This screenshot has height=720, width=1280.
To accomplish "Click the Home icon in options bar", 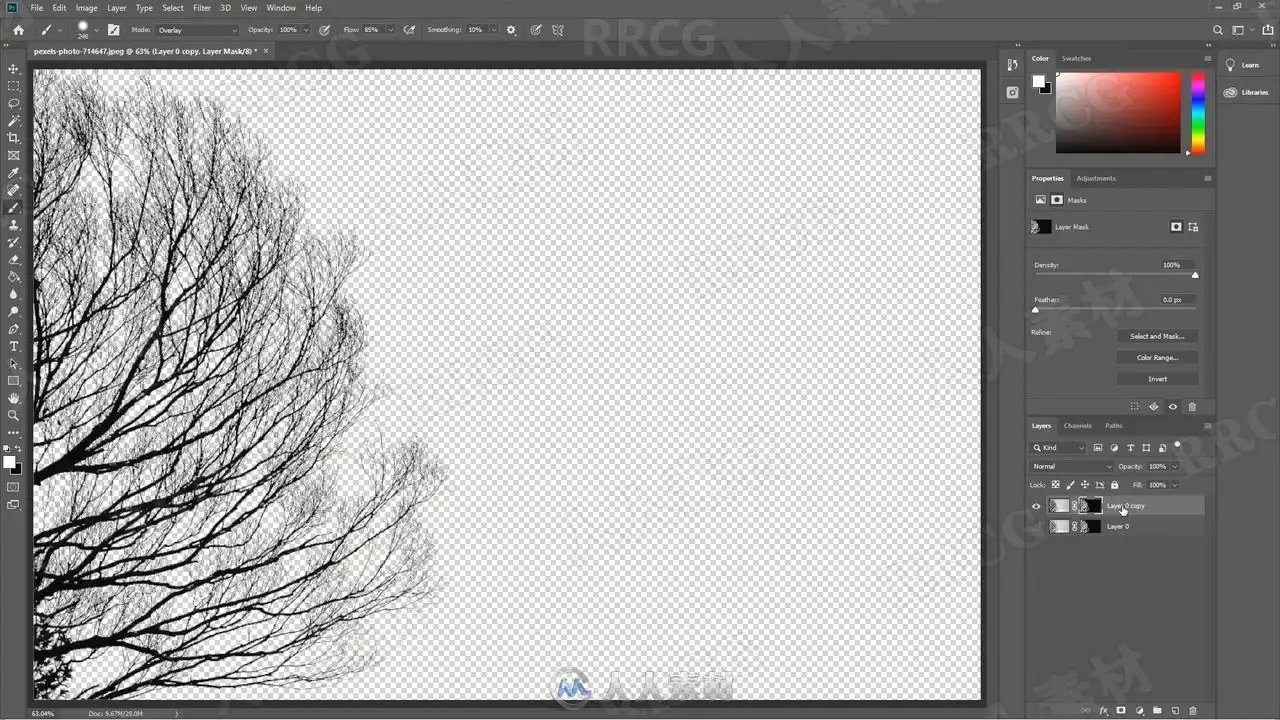I will pyautogui.click(x=18, y=30).
